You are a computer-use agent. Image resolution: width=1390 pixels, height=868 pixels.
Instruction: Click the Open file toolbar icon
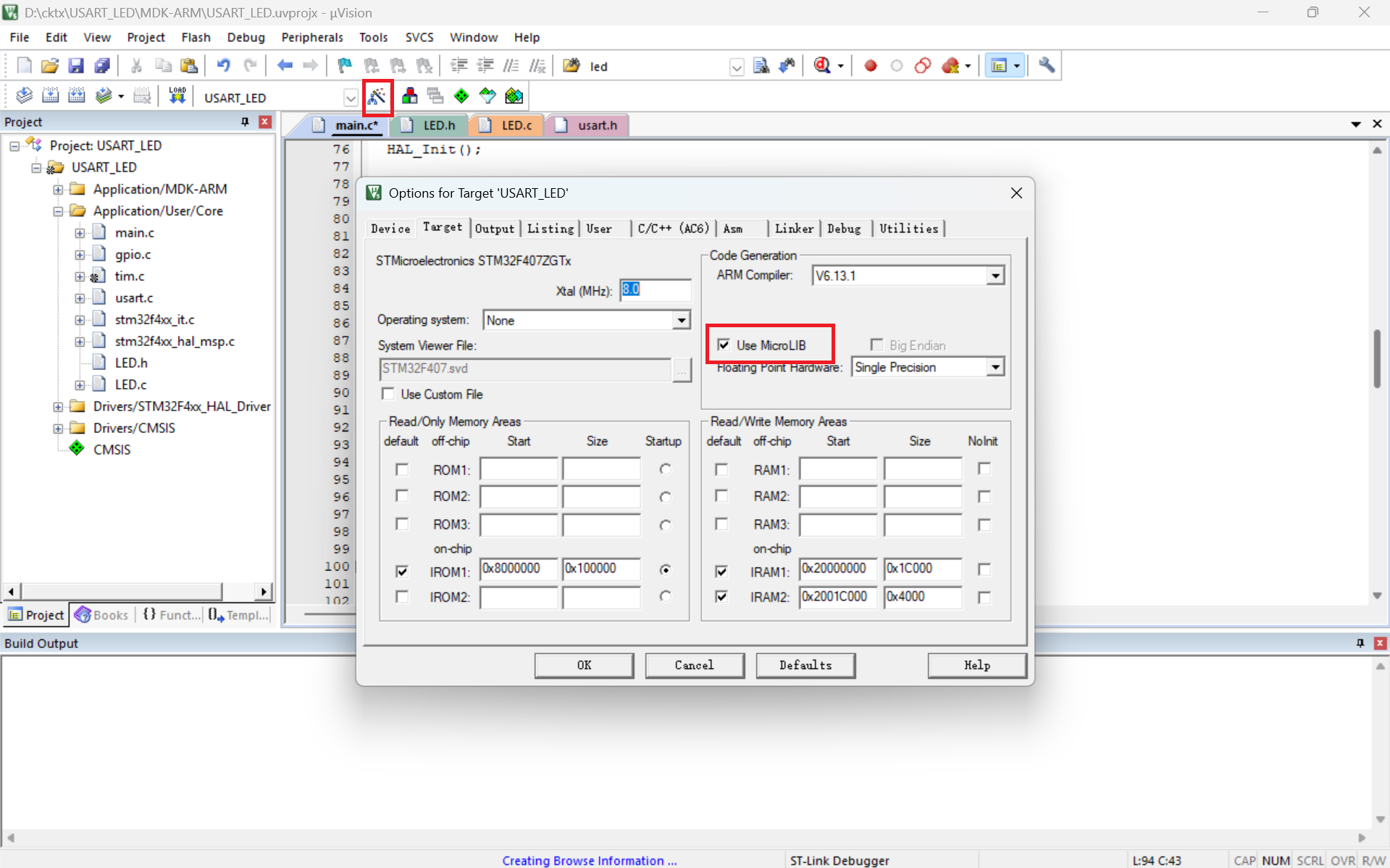[x=49, y=66]
